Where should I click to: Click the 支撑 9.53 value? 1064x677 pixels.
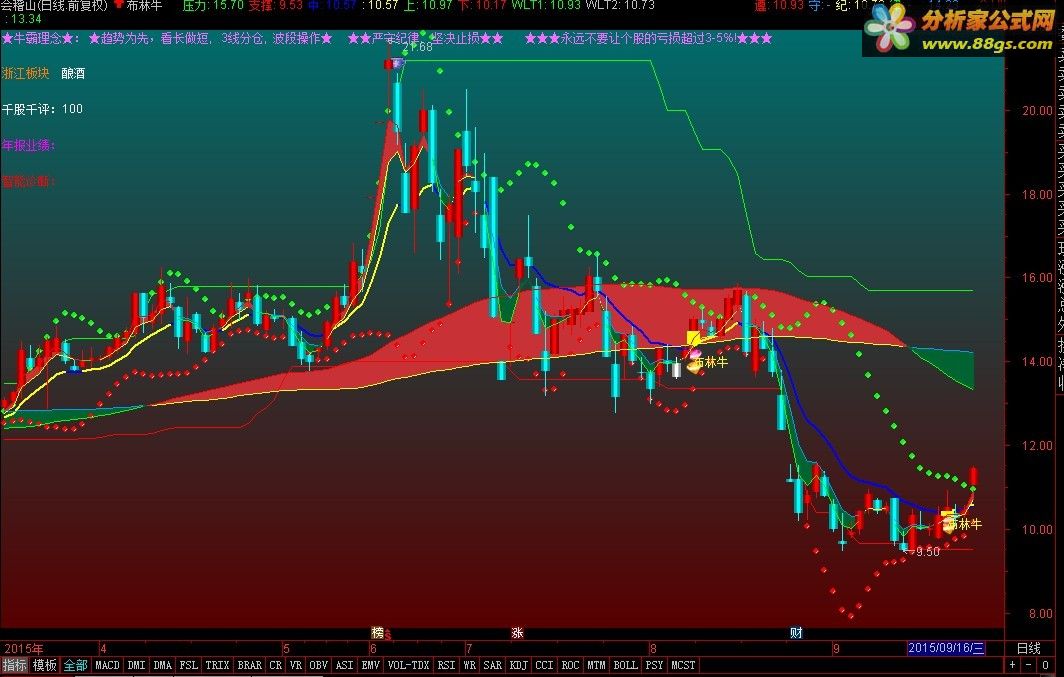point(275,5)
